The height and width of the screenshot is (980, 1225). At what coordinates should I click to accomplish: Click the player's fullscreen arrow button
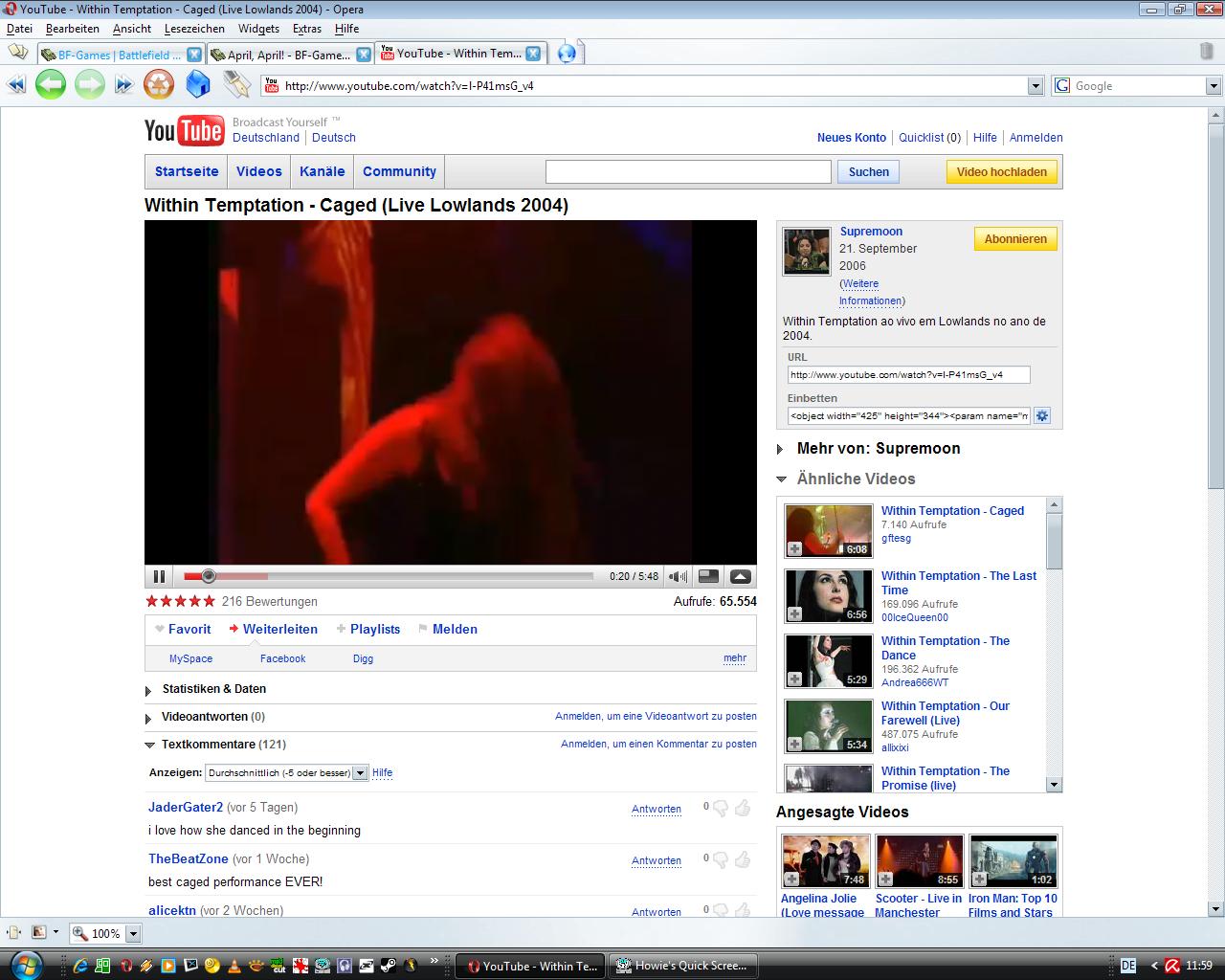[740, 576]
